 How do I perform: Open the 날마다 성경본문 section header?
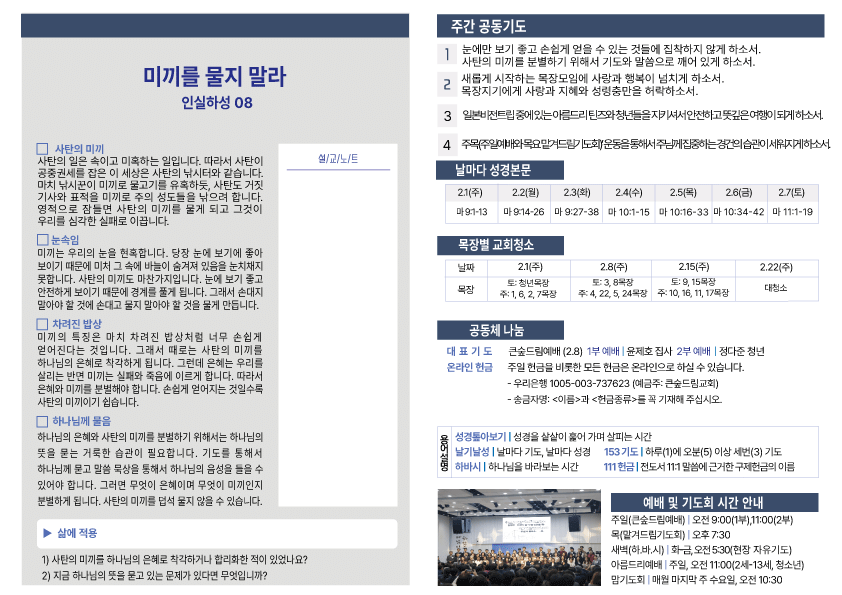tap(492, 170)
